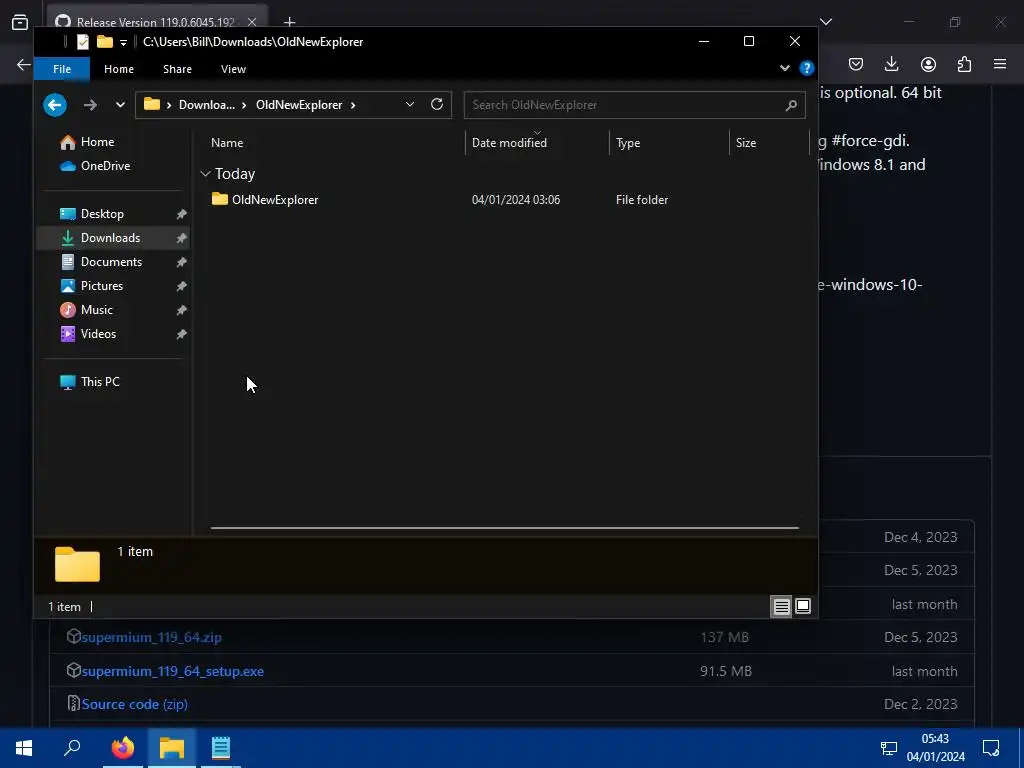This screenshot has height=768, width=1024.
Task: Open the browser account profile icon
Action: tap(928, 64)
